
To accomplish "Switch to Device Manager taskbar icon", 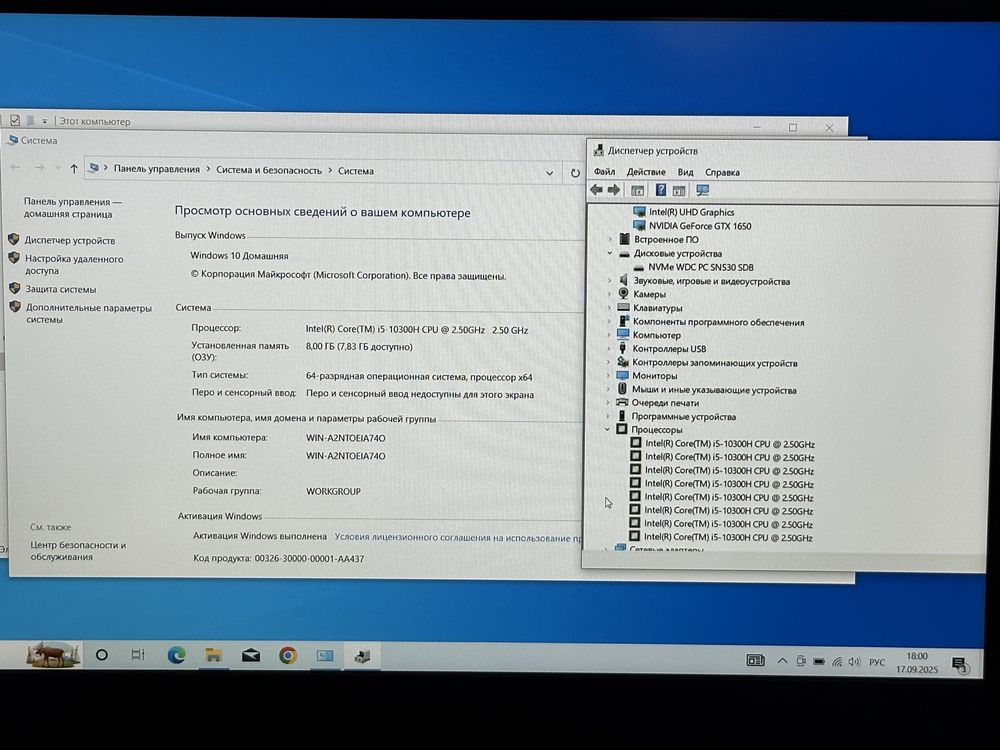I will (362, 656).
